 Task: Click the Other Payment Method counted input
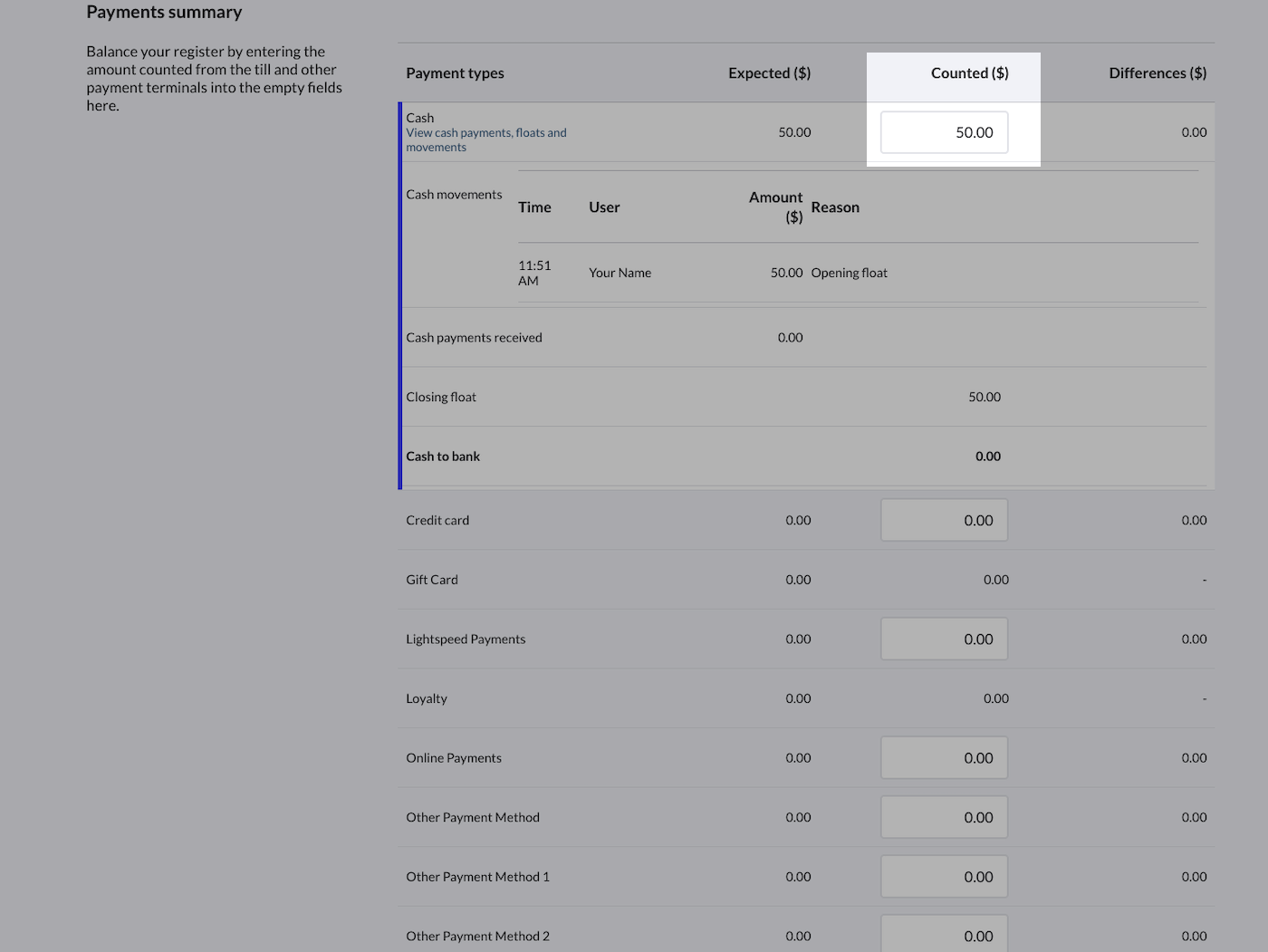[x=944, y=817]
